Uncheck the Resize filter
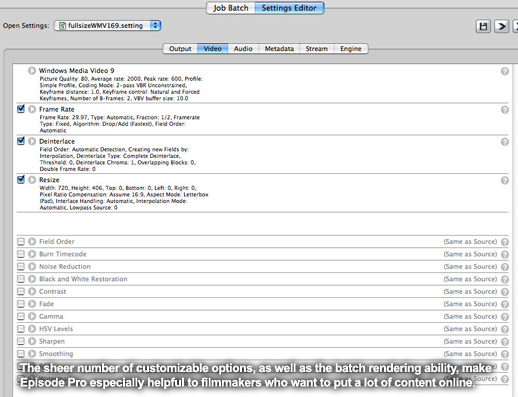518x397 pixels. (21, 180)
